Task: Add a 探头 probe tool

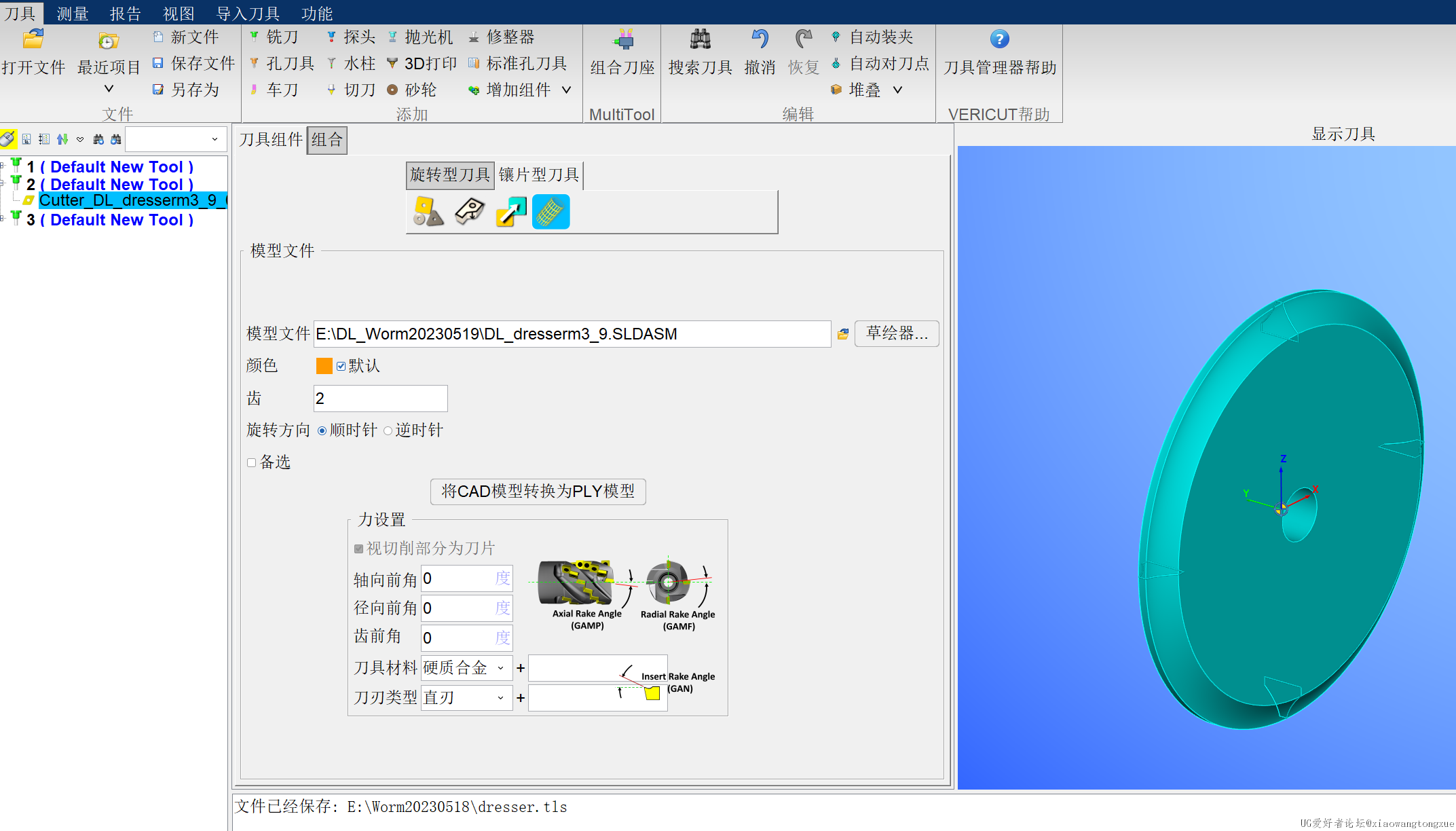Action: point(351,37)
